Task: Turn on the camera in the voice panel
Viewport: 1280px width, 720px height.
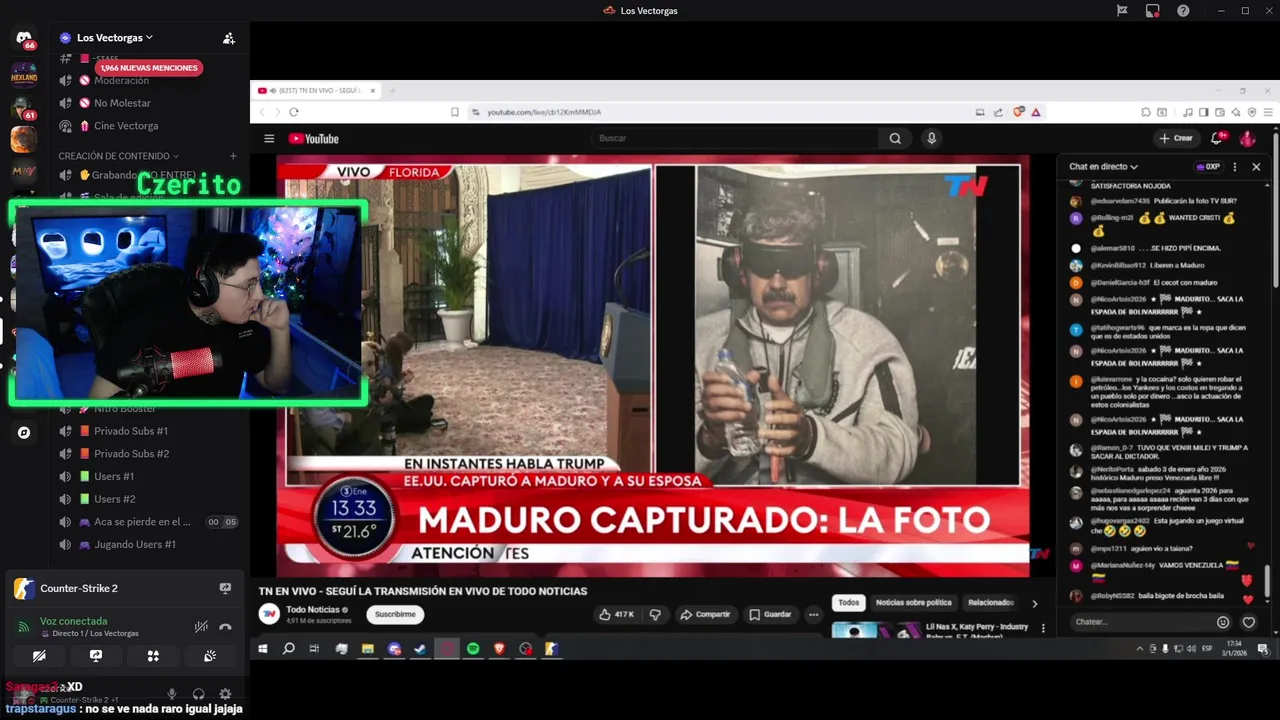Action: coord(39,656)
